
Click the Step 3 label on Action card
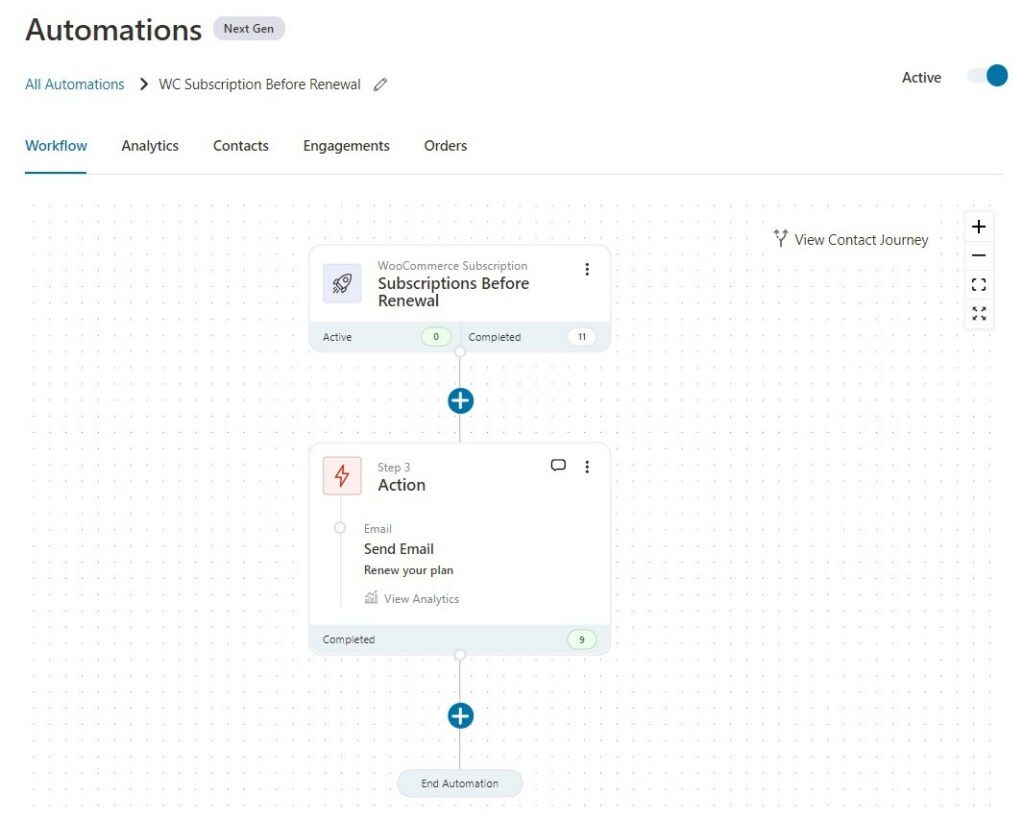(x=393, y=467)
